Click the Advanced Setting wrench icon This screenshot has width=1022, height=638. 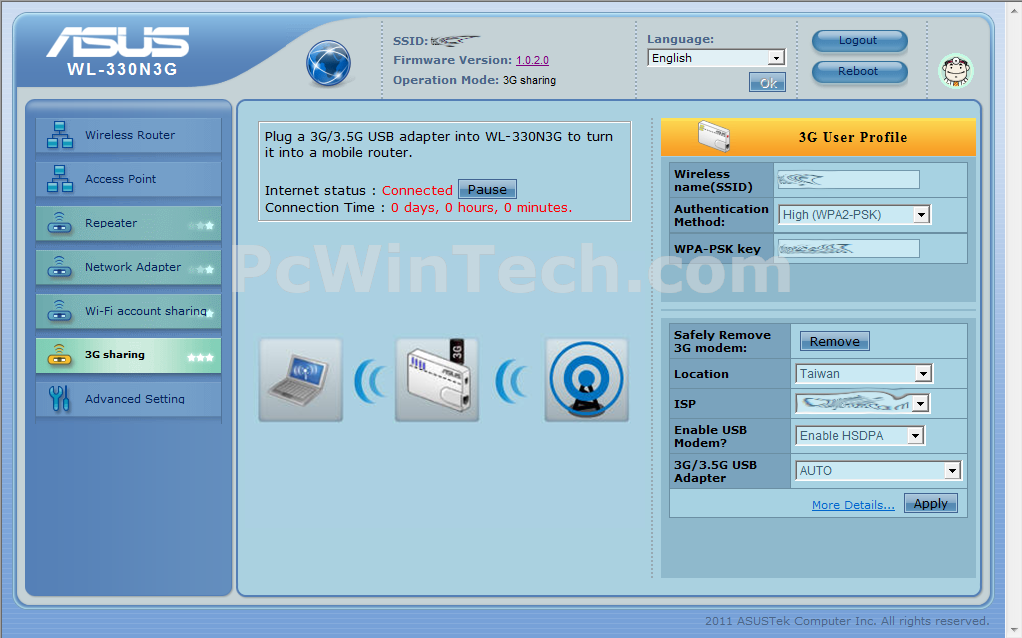coord(59,399)
